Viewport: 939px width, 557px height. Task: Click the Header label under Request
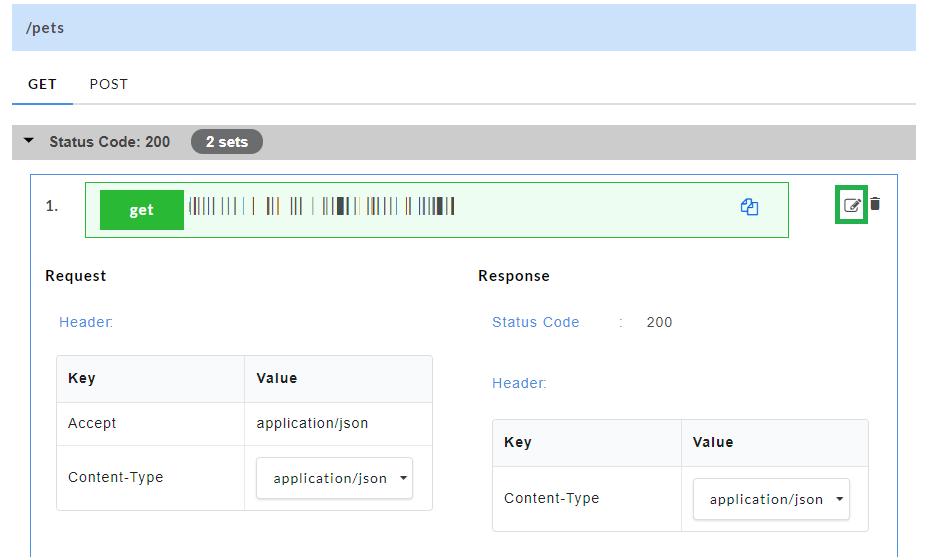pyautogui.click(x=86, y=322)
